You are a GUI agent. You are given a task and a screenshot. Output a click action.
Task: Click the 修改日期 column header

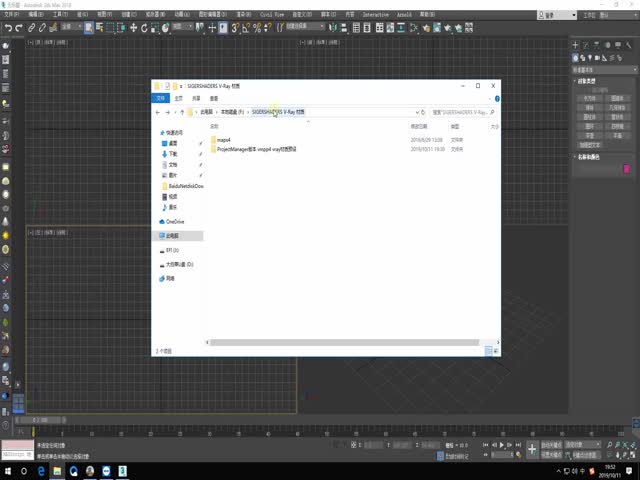419,127
